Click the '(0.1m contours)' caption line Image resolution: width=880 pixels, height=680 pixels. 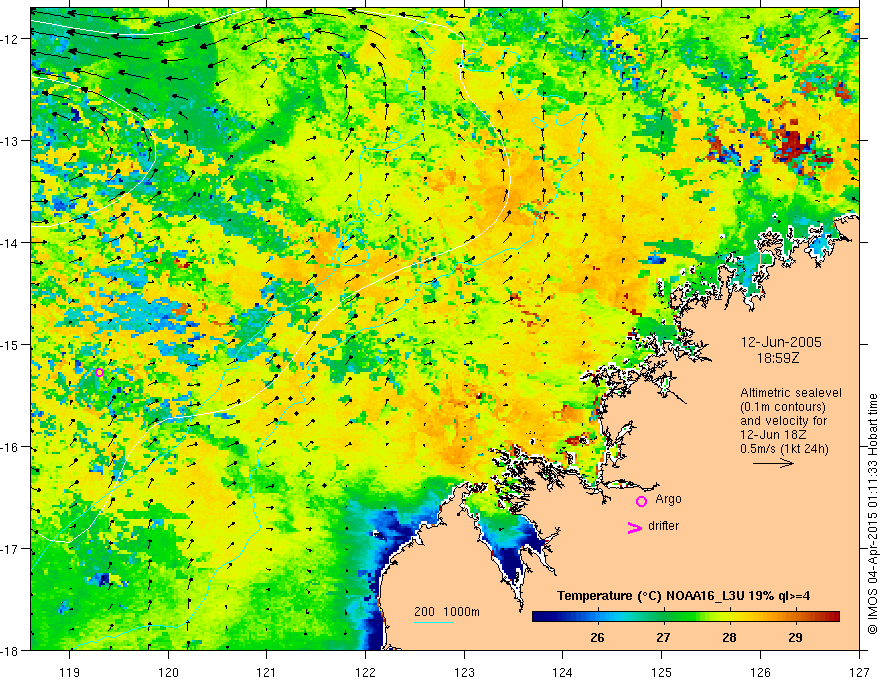pos(783,407)
